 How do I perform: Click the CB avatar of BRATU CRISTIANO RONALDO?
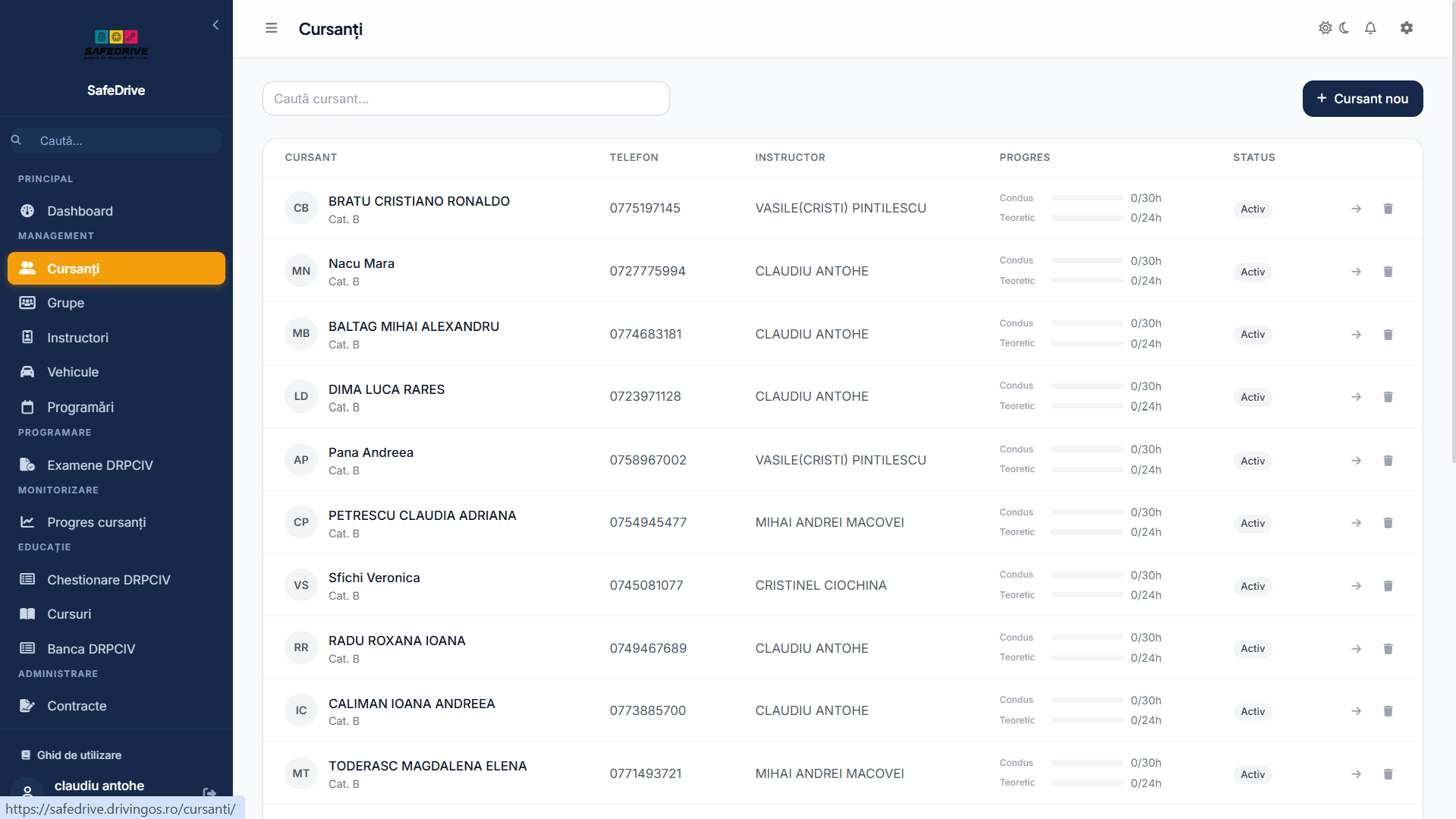[x=301, y=208]
